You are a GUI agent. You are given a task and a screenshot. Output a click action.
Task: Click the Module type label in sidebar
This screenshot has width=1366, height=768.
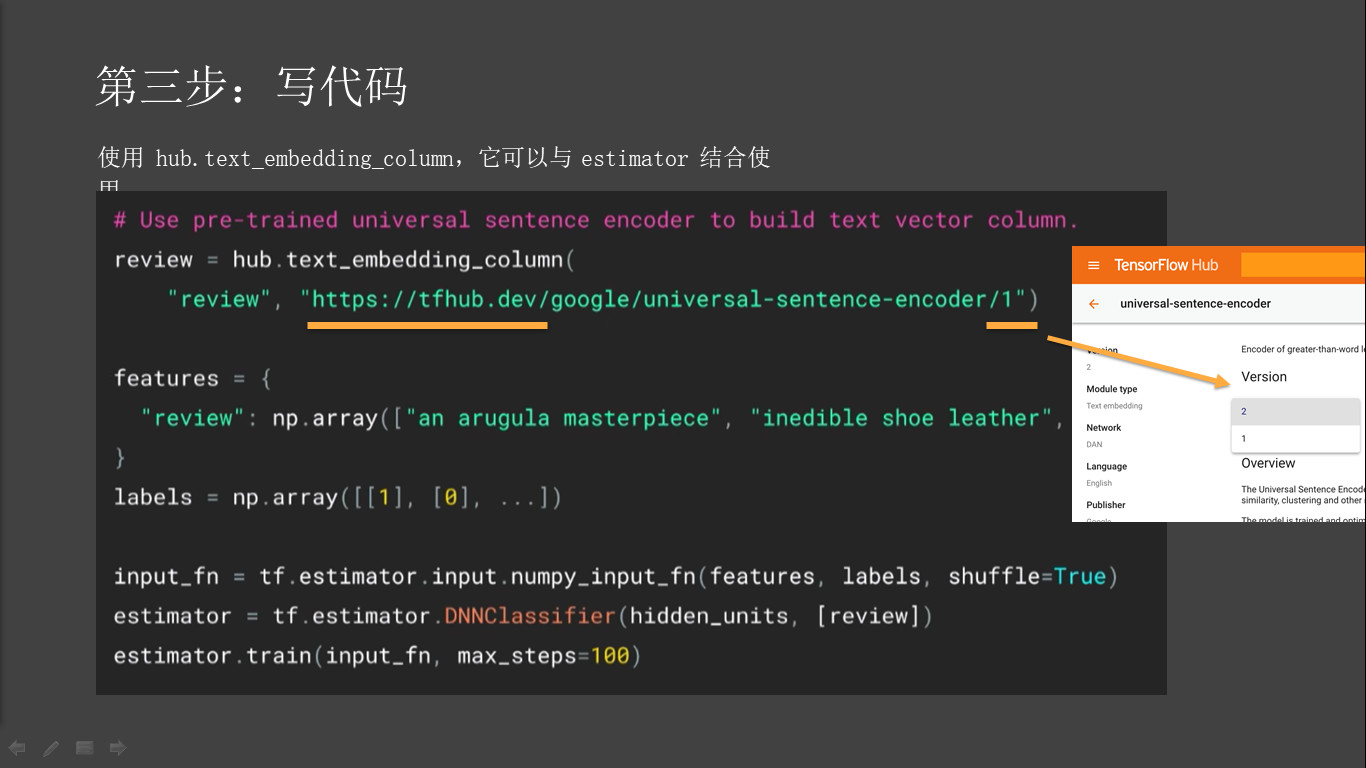point(1111,389)
